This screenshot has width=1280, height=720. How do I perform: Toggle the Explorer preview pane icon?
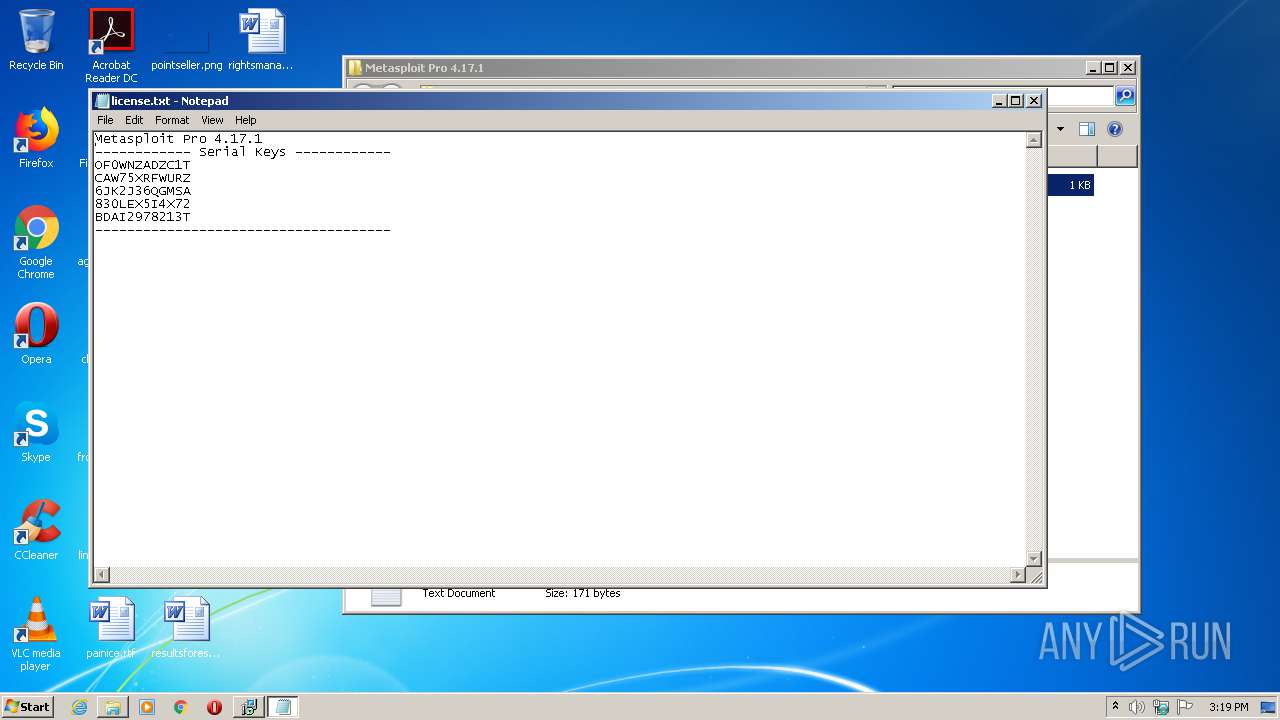pos(1087,129)
